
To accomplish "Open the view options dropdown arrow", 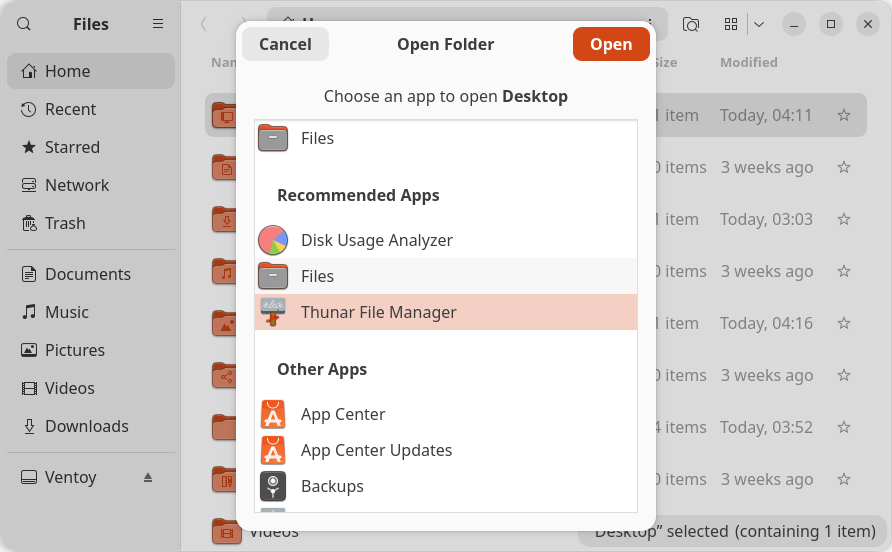I will 758,24.
